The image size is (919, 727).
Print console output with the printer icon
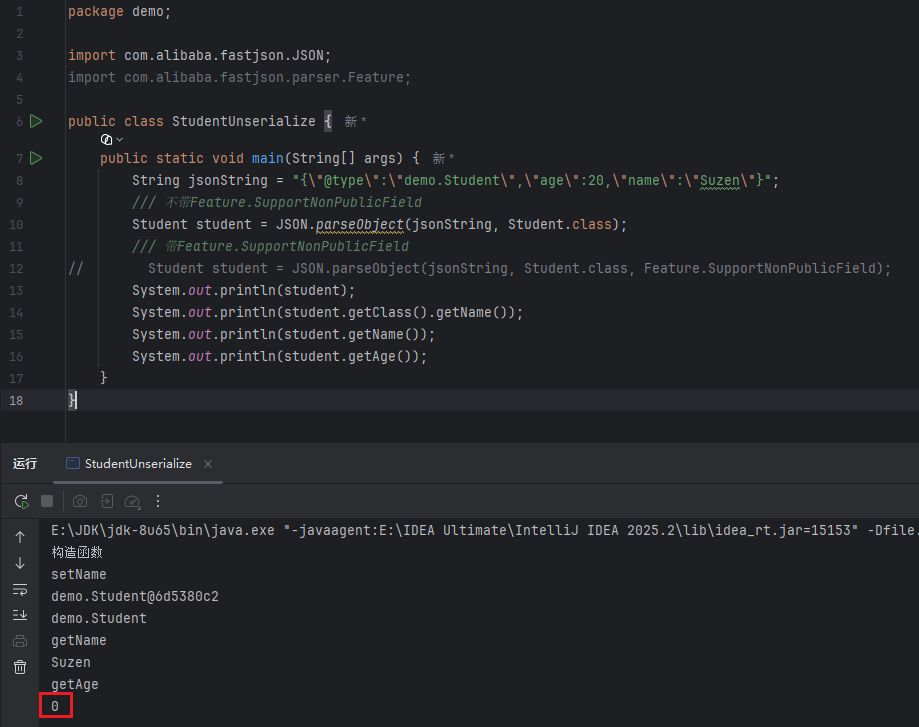[x=20, y=641]
